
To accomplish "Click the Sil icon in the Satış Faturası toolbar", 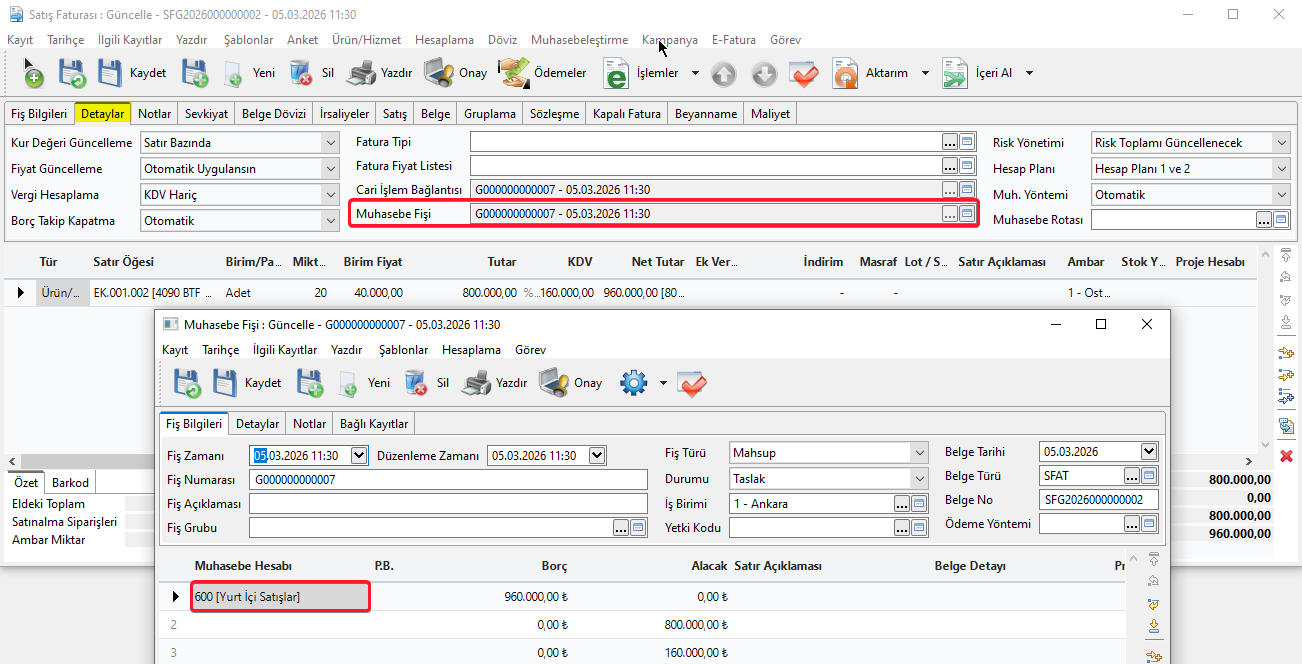I will [301, 73].
